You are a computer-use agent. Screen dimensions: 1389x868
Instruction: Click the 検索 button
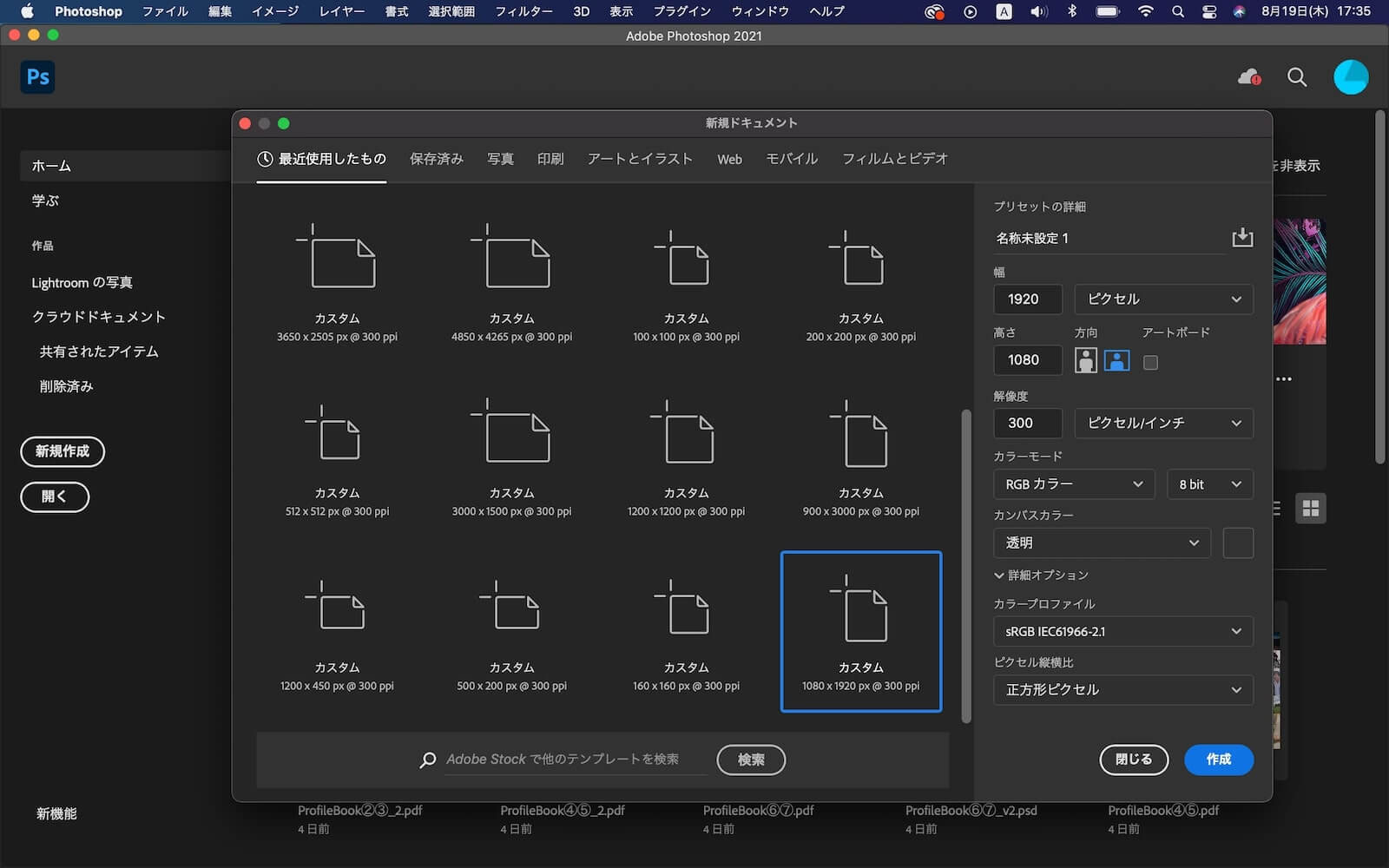point(751,759)
